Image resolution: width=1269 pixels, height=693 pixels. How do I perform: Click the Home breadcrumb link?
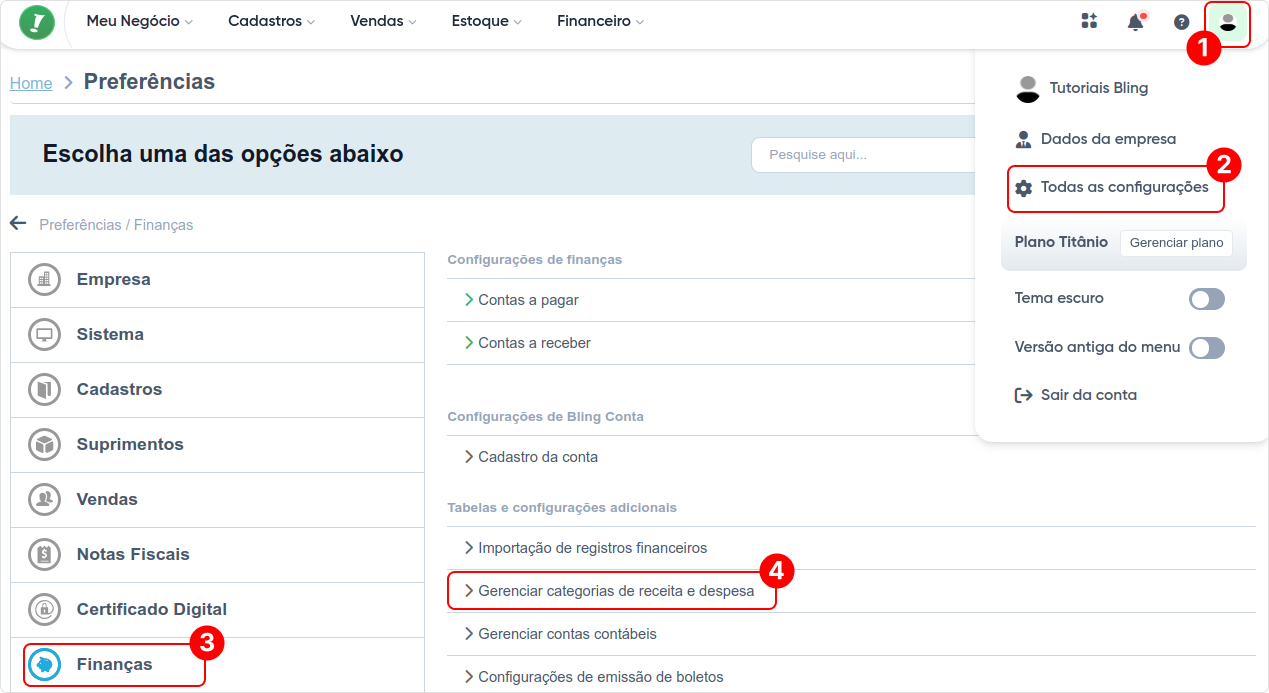click(x=31, y=83)
